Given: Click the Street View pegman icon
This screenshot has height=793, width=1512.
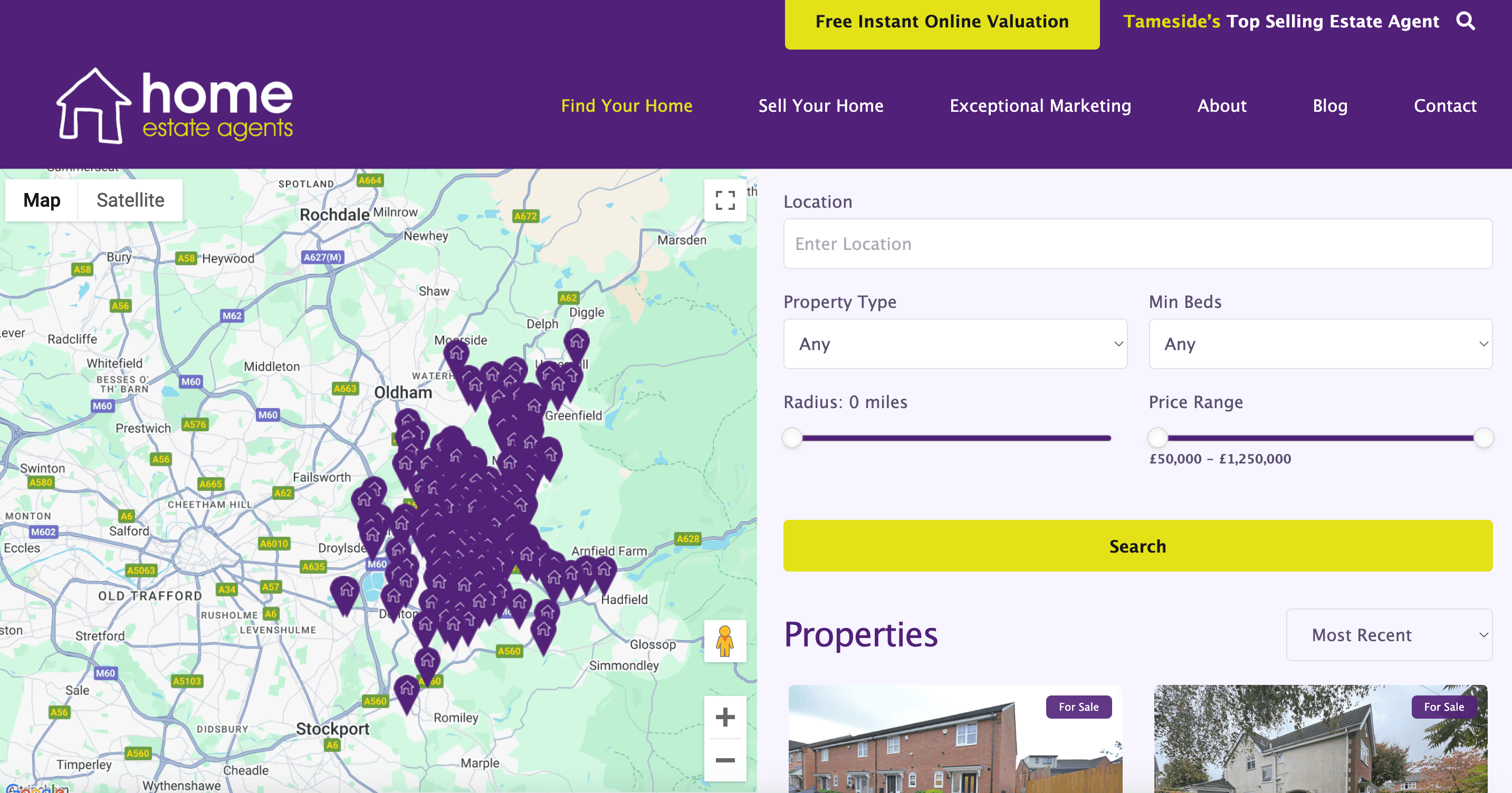Looking at the screenshot, I should (x=725, y=641).
